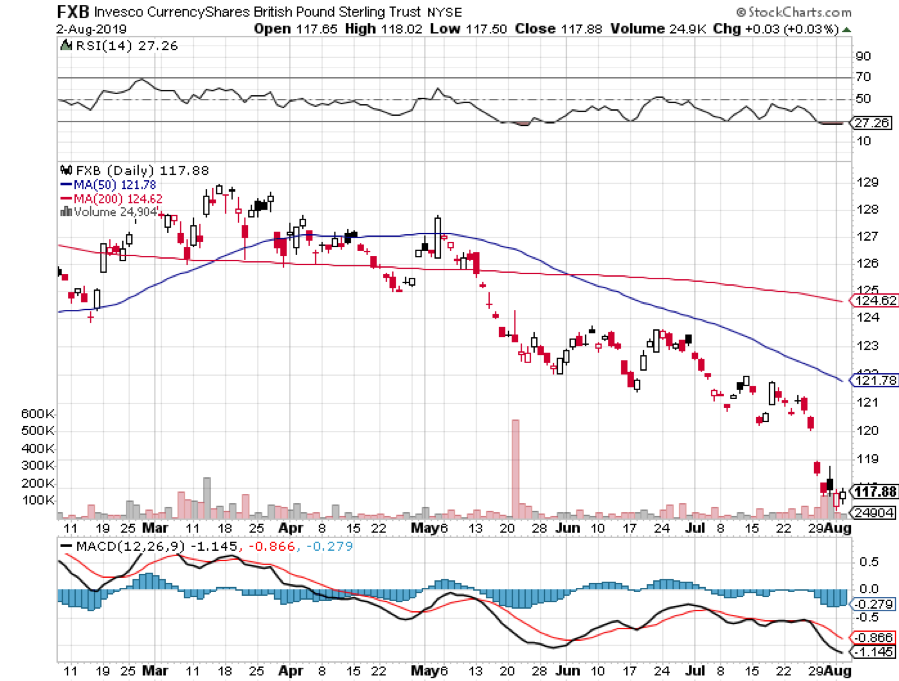The image size is (899, 681).
Task: Click the tall white candlestick at May 6
Action: coord(438,237)
